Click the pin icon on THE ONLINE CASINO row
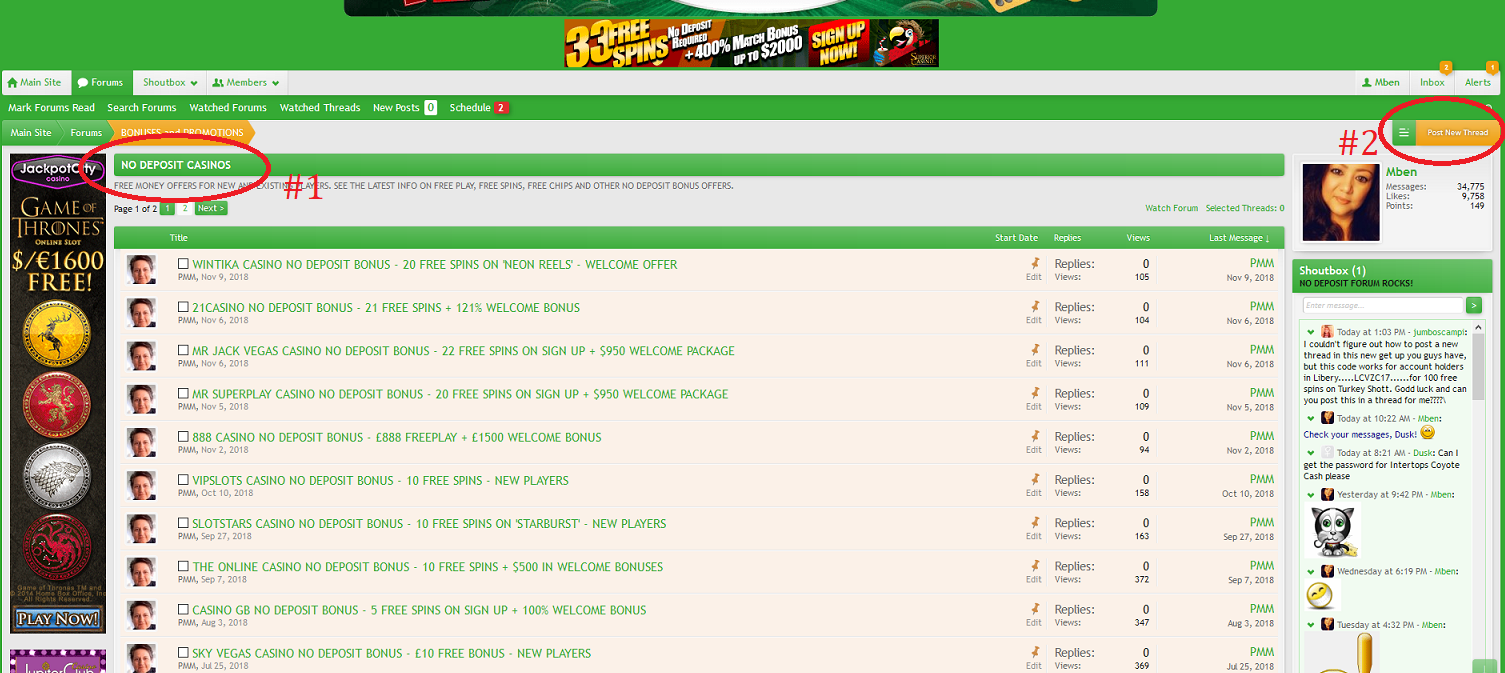1505x673 pixels. tap(1035, 565)
